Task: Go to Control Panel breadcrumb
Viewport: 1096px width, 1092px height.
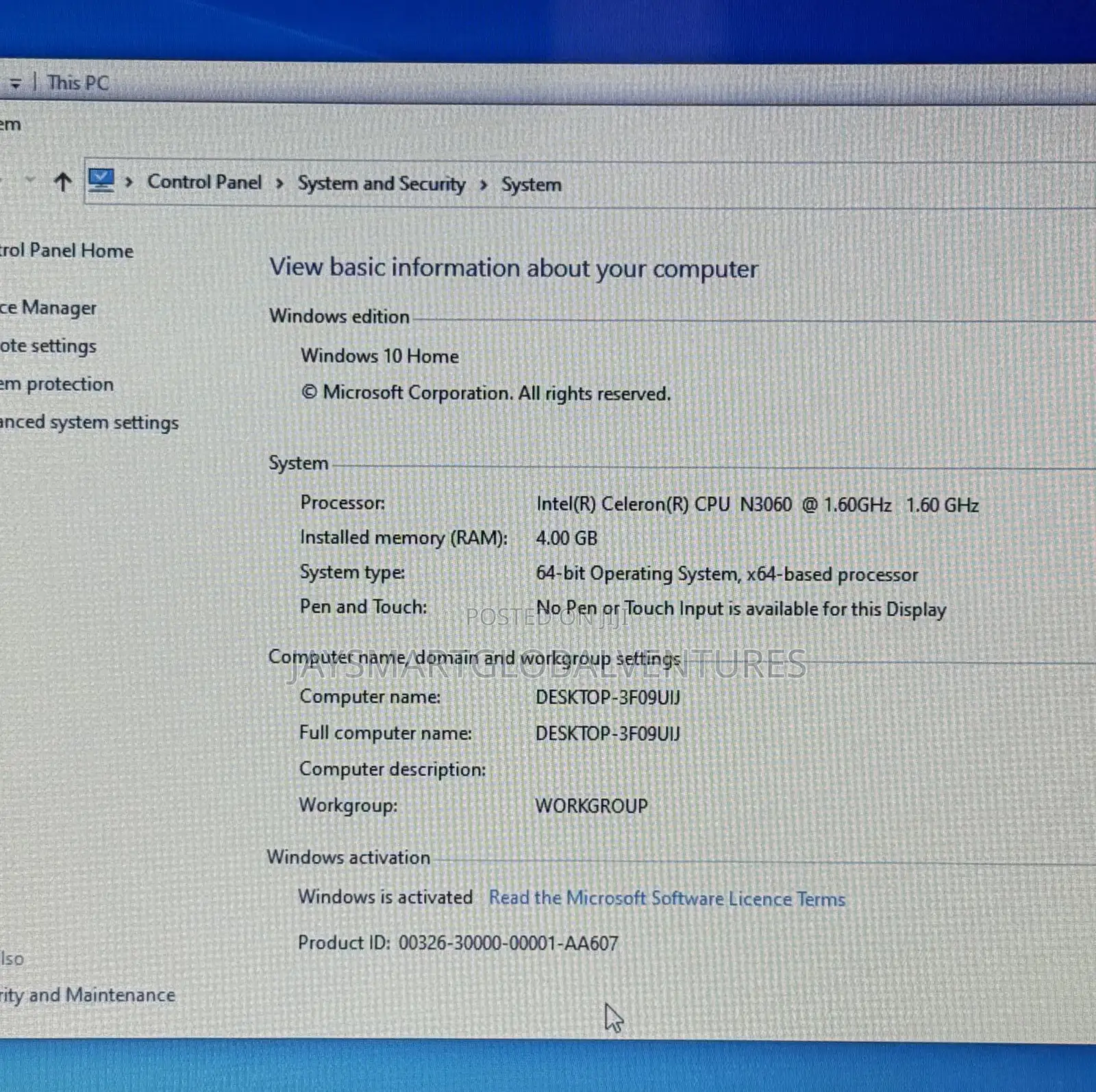Action: click(x=204, y=182)
